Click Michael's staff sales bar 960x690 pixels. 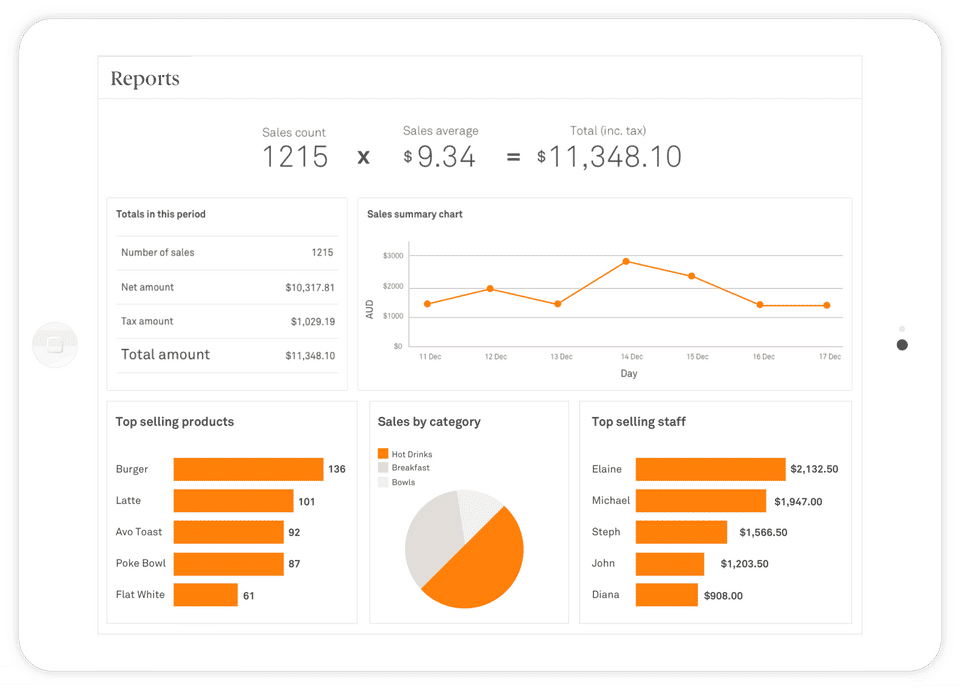point(701,501)
